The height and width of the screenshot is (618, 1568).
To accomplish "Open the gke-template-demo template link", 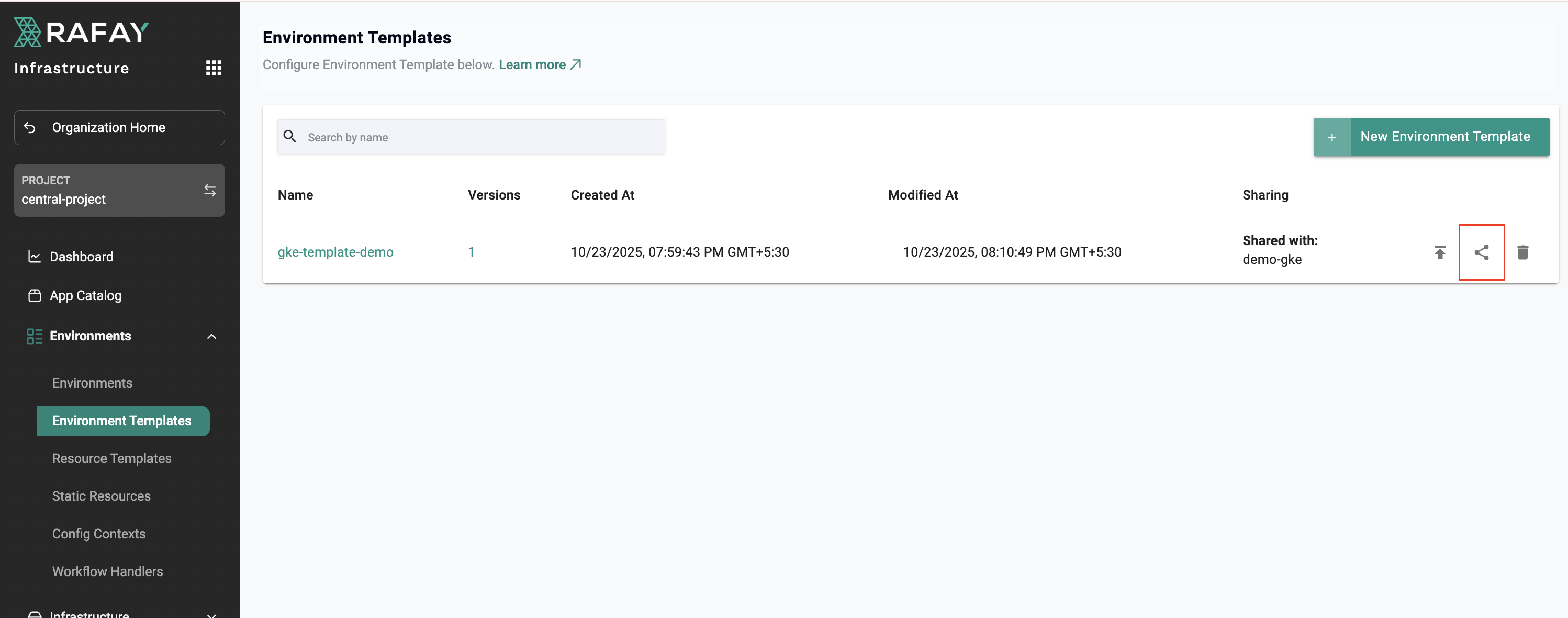I will 335,252.
